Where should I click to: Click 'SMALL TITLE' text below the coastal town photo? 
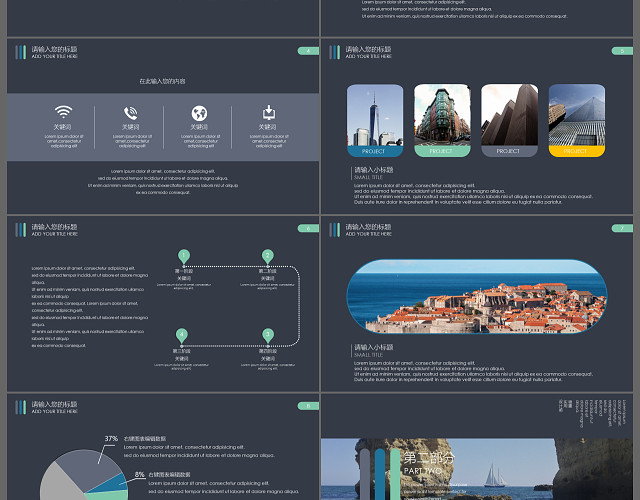[x=369, y=355]
